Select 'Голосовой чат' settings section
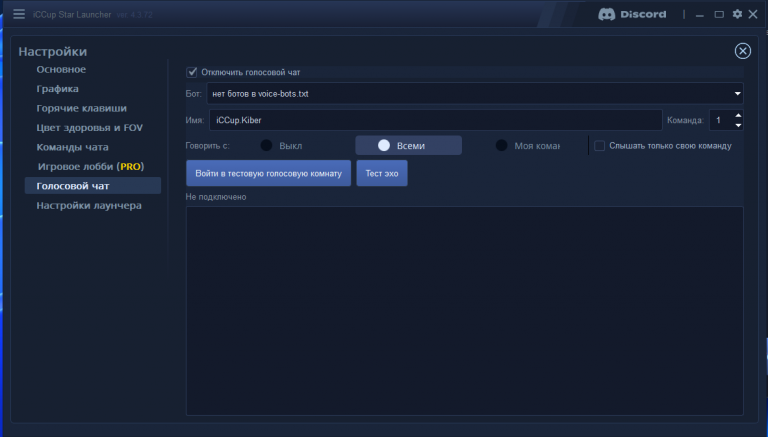 [93, 186]
